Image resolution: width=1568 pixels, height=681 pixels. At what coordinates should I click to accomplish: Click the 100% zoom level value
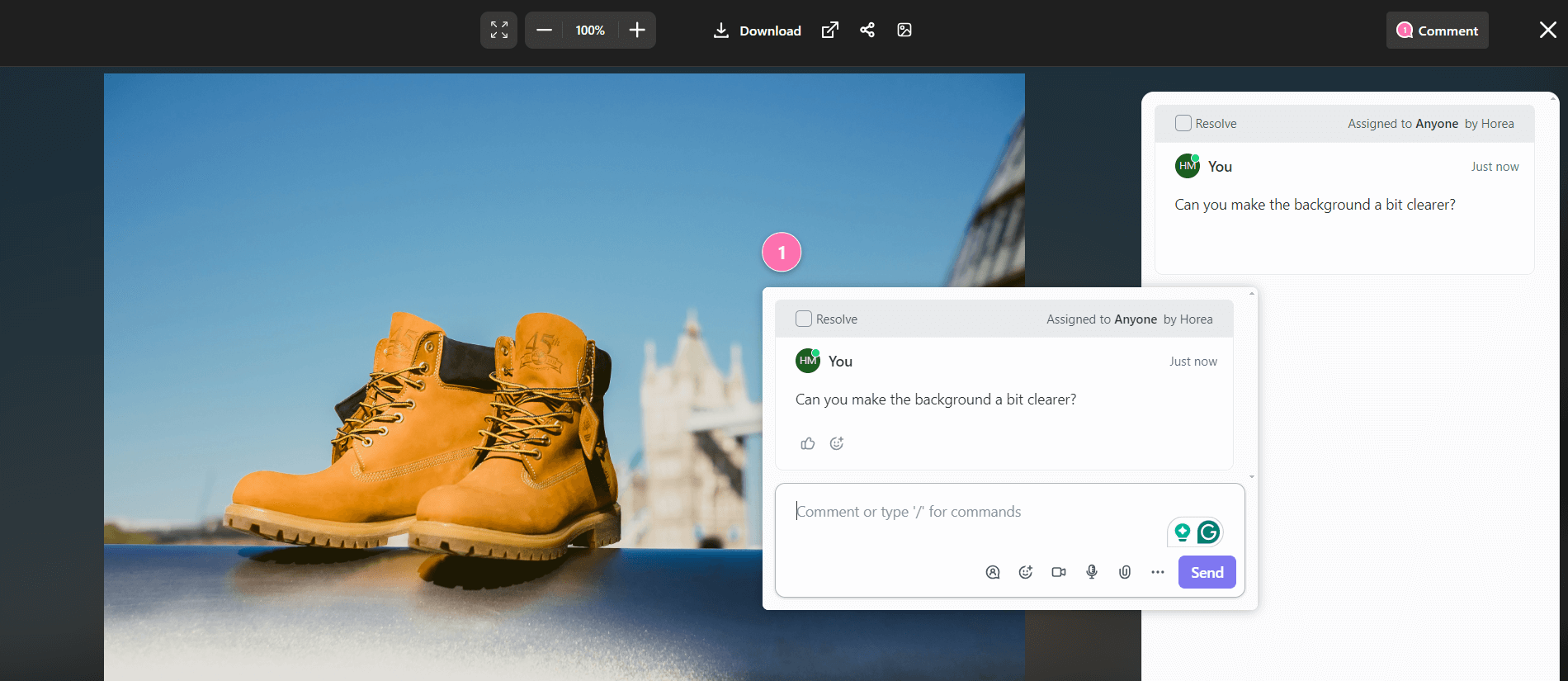click(590, 31)
